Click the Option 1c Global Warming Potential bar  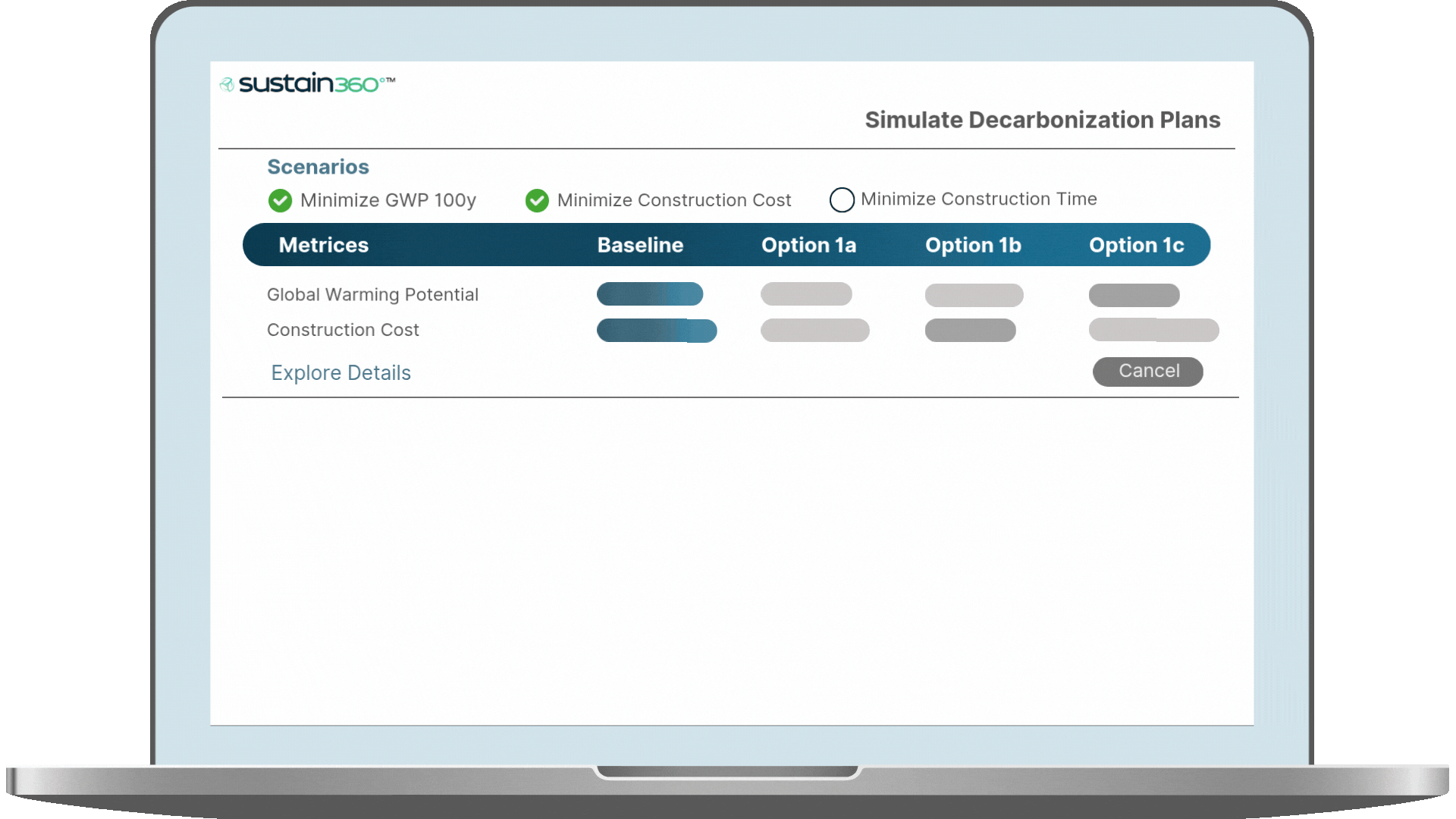(1134, 294)
